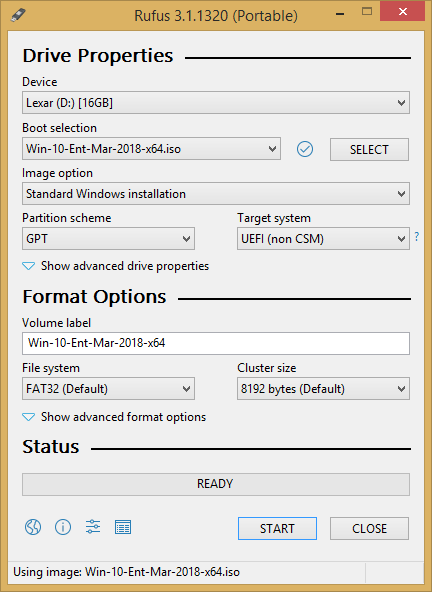Click the CLOSE button
Viewport: 432px width, 592px height.
click(369, 528)
